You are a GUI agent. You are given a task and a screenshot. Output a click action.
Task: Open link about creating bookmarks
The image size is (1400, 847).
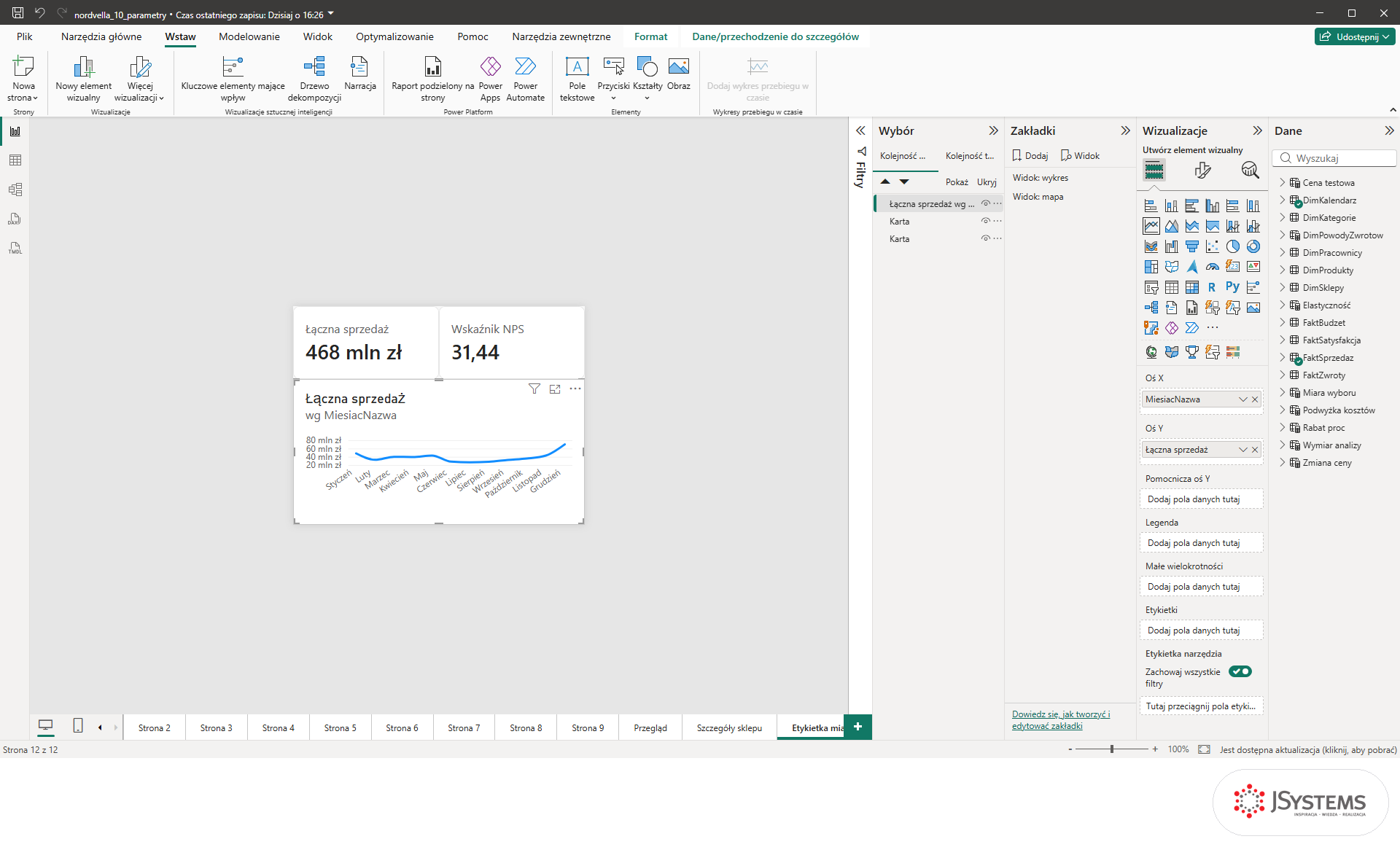click(1061, 719)
